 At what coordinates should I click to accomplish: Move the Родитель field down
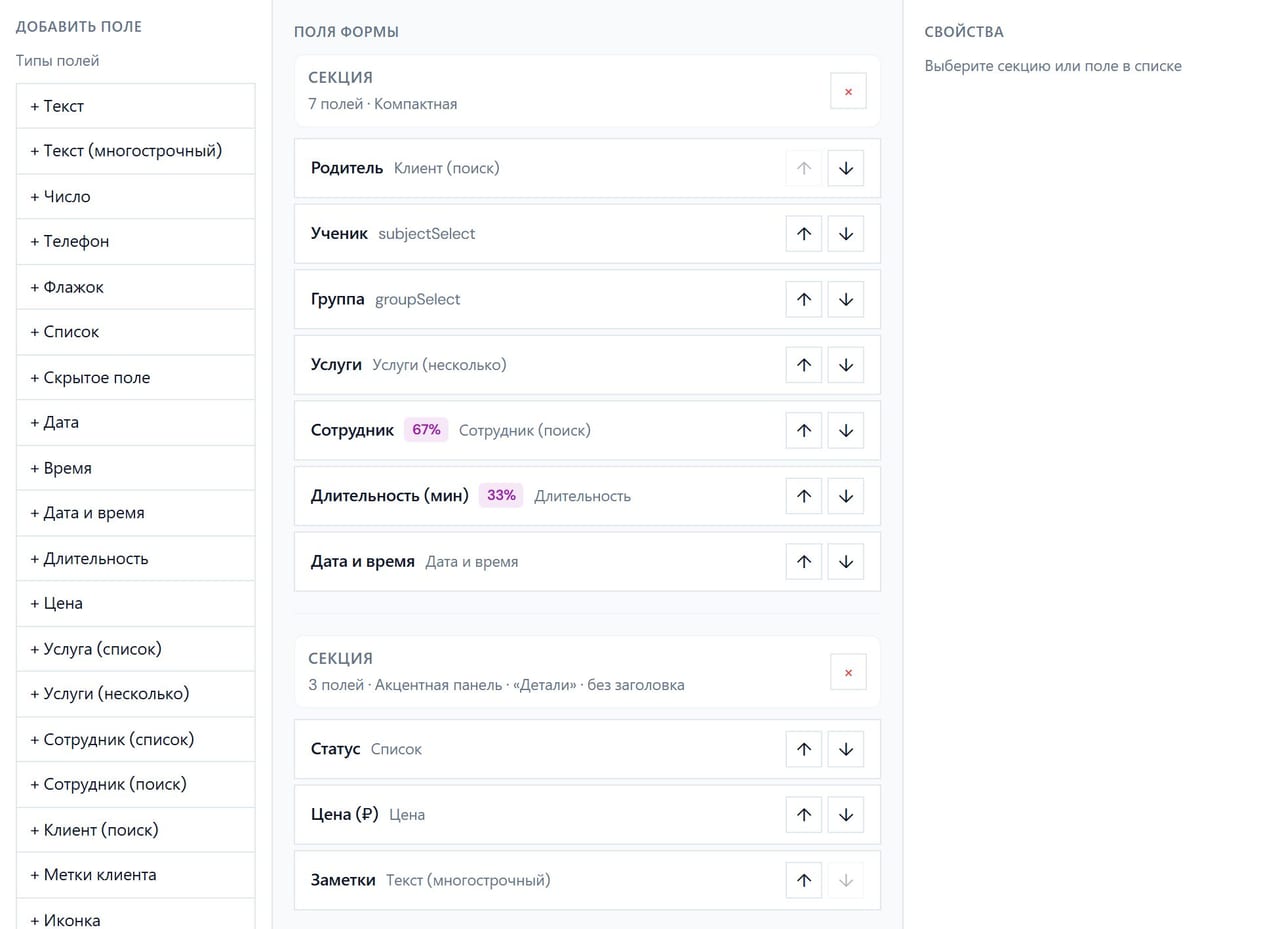846,168
